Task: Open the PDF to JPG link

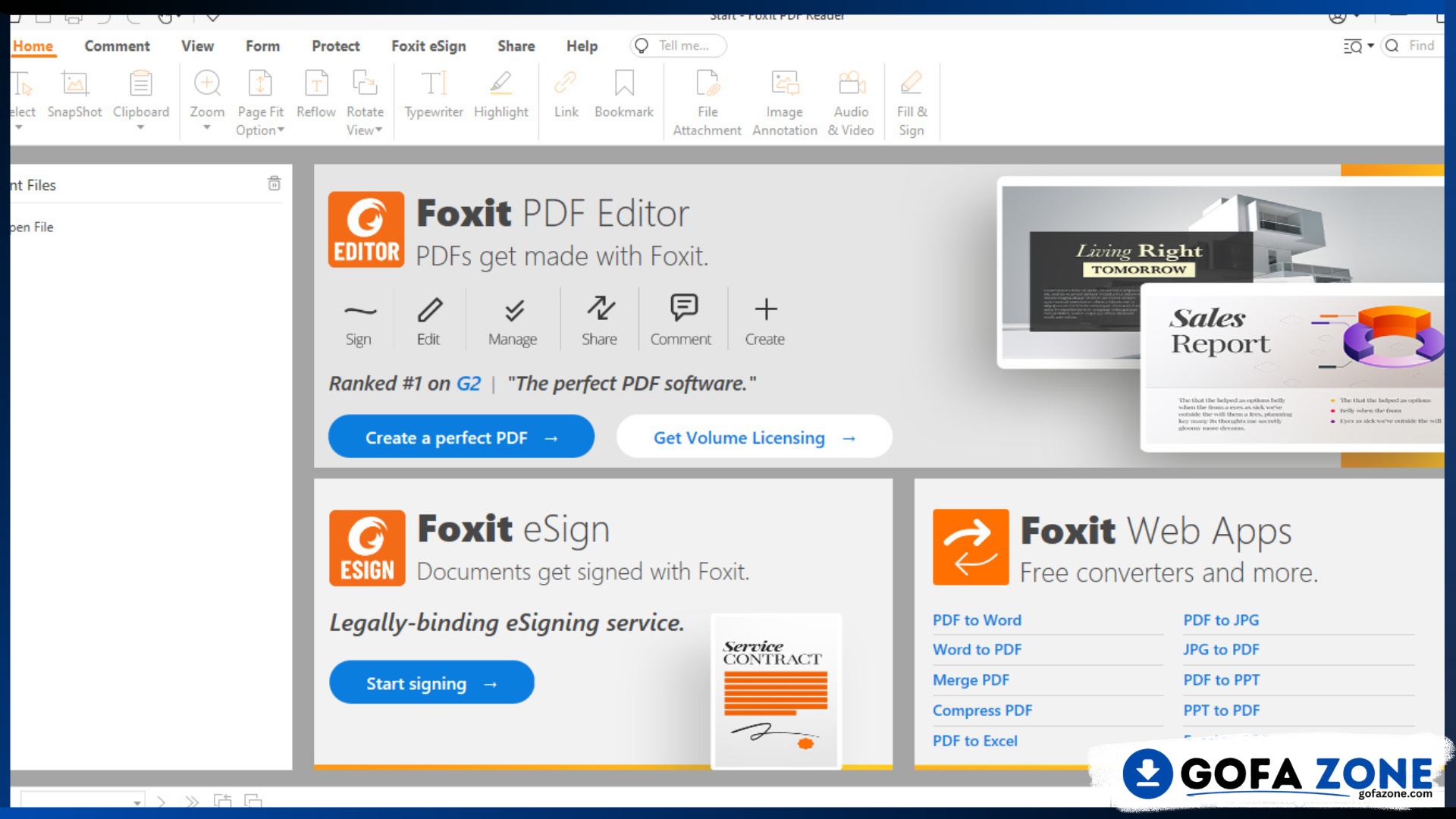Action: [x=1221, y=620]
